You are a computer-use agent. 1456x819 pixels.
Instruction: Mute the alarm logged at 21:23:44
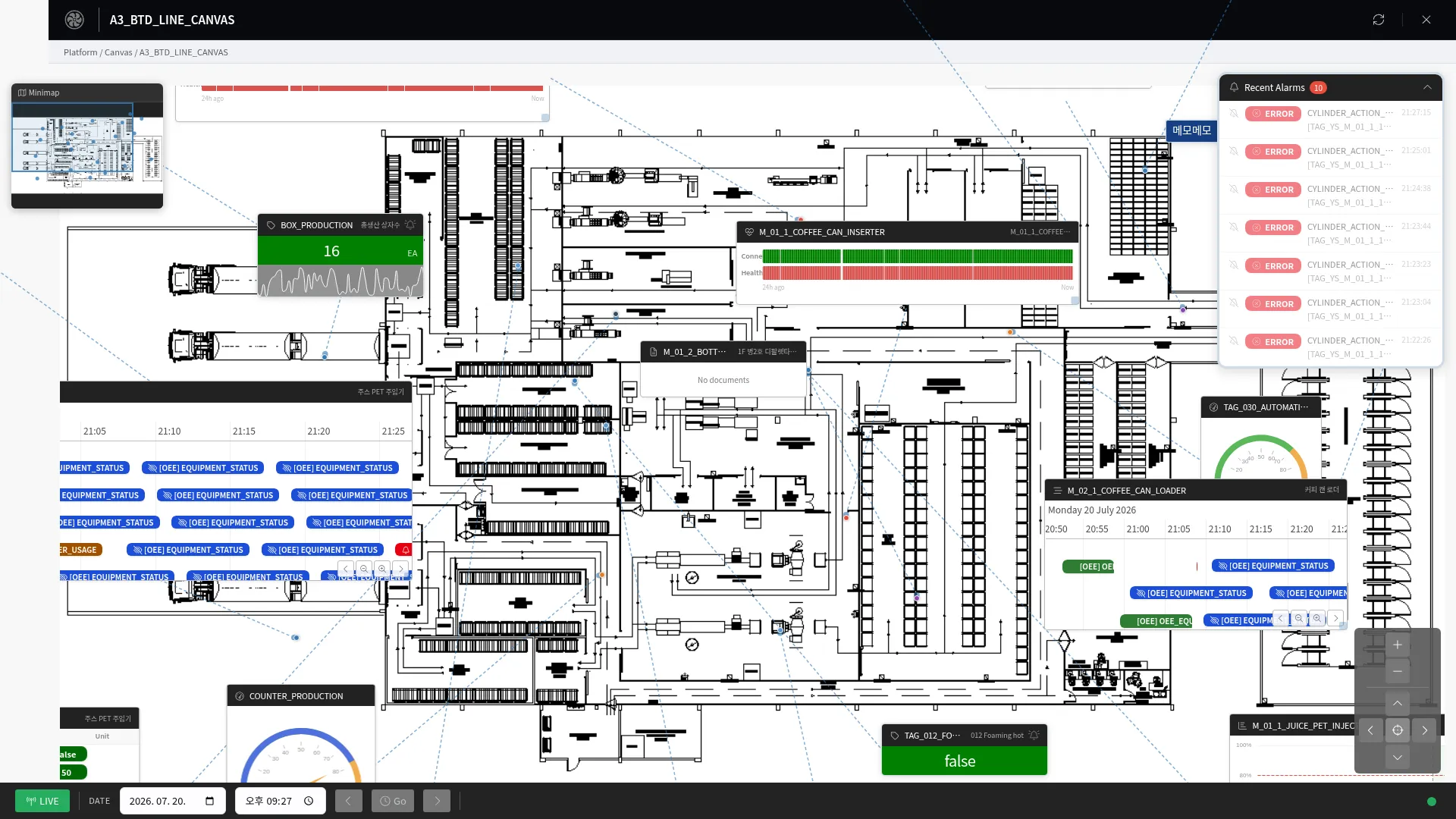click(1234, 227)
